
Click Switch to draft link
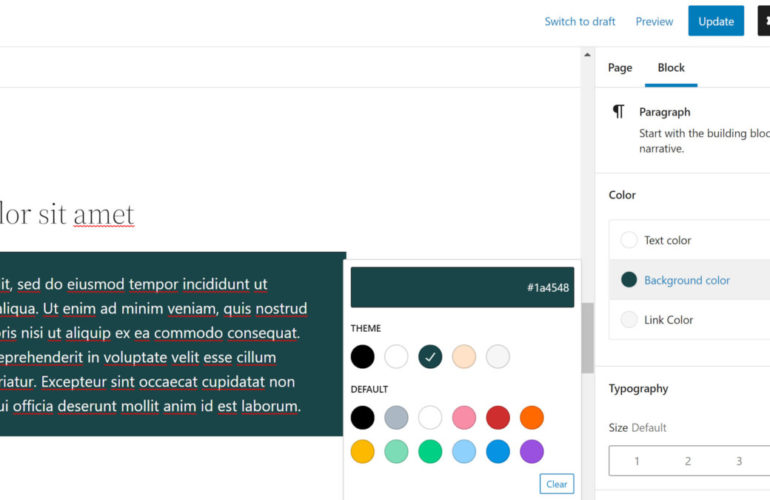580,21
